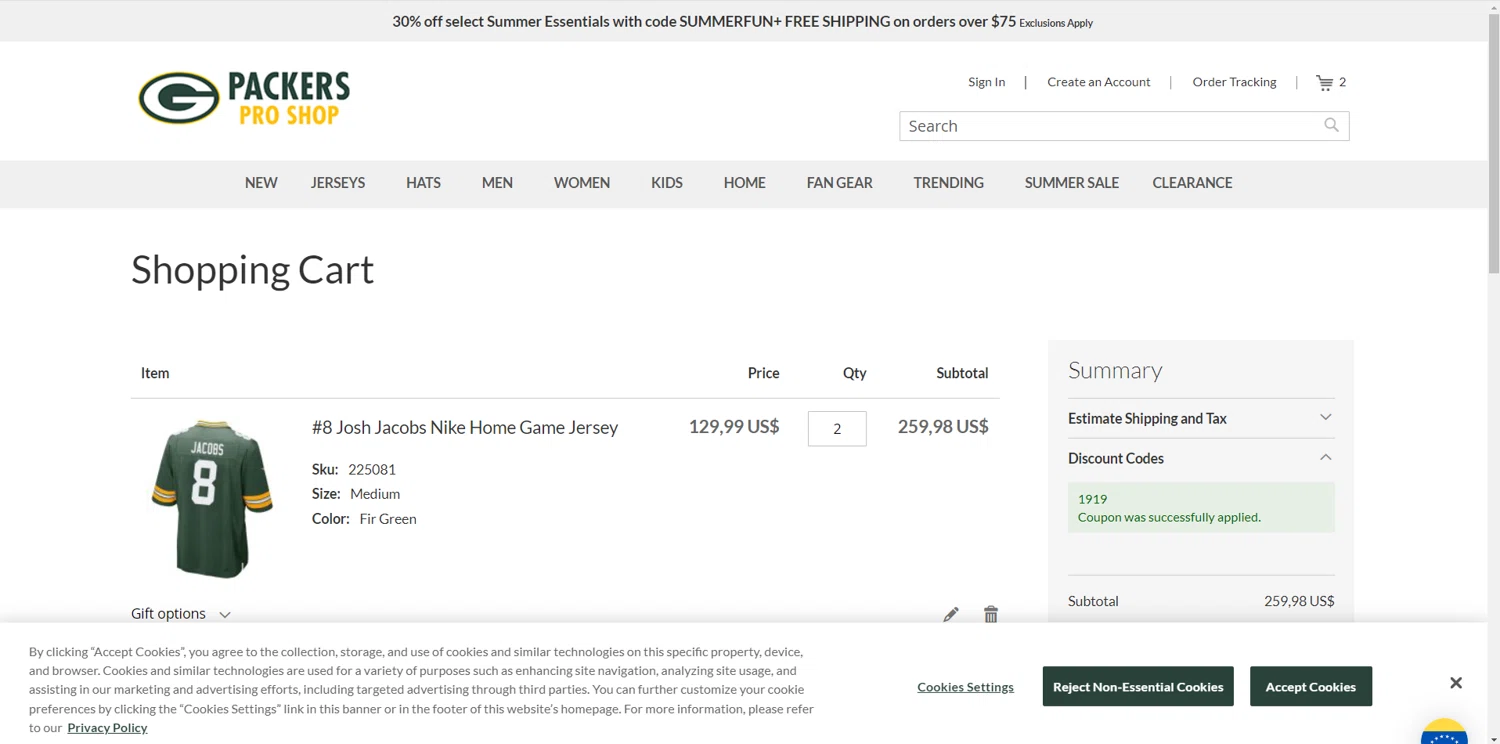Viewport: 1500px width, 744px height.
Task: Open the HATS menu
Action: [423, 183]
